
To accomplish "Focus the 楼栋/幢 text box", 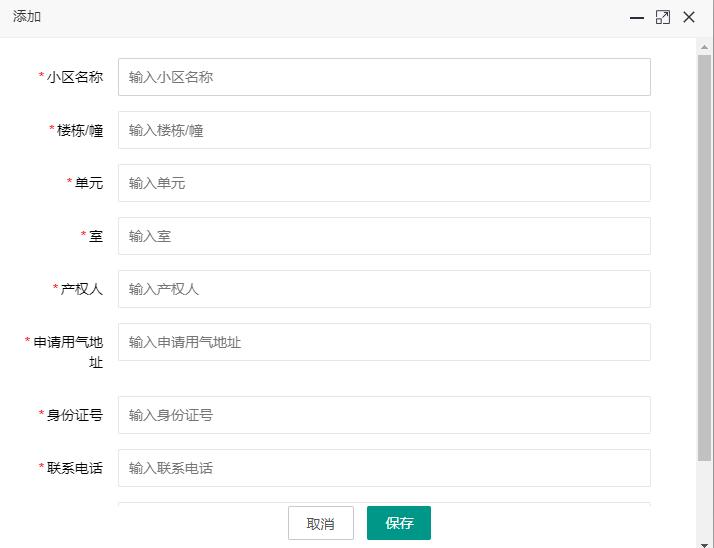I will 384,130.
